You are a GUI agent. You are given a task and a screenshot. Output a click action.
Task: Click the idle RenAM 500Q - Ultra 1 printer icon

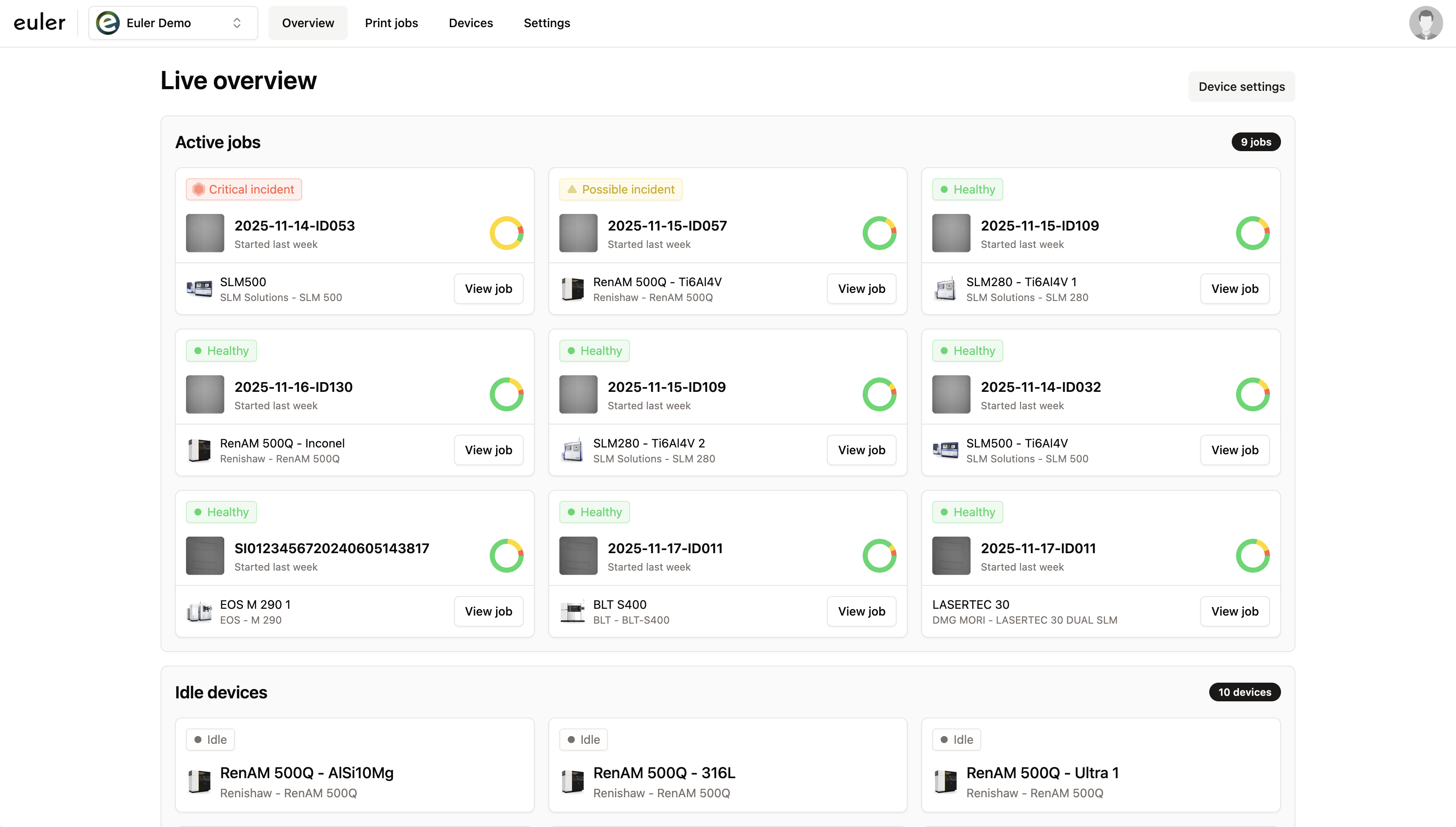tap(946, 782)
